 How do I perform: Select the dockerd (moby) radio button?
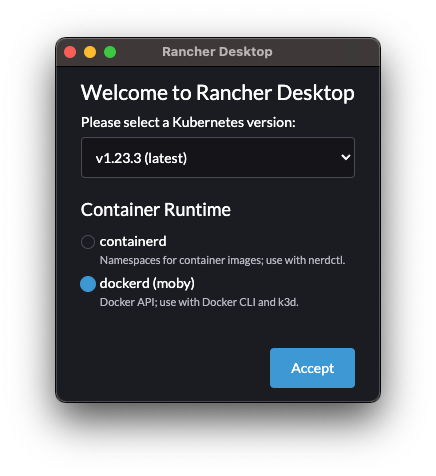pos(88,284)
